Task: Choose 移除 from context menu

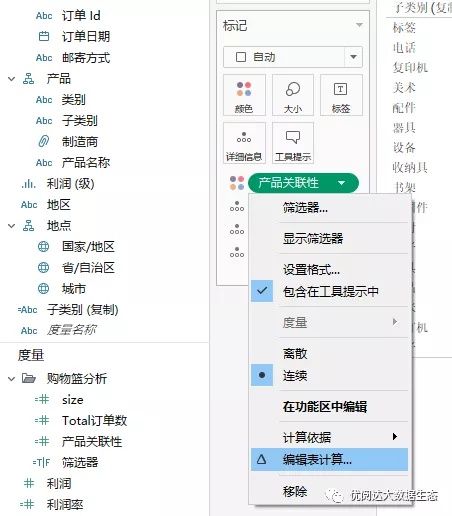Action: (x=295, y=491)
